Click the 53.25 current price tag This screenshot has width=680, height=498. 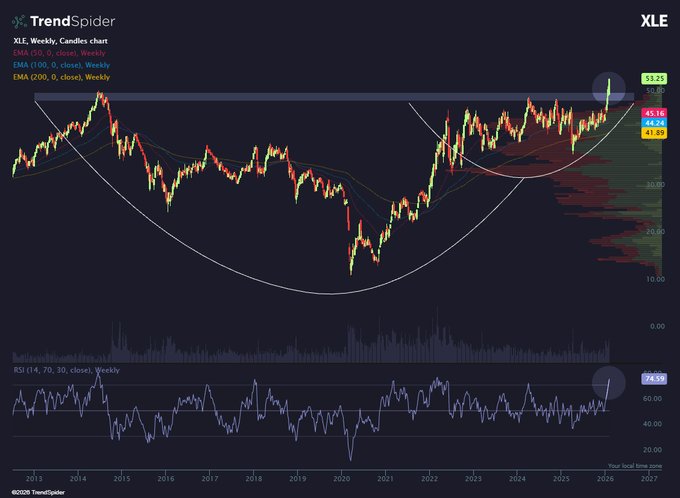click(x=654, y=79)
